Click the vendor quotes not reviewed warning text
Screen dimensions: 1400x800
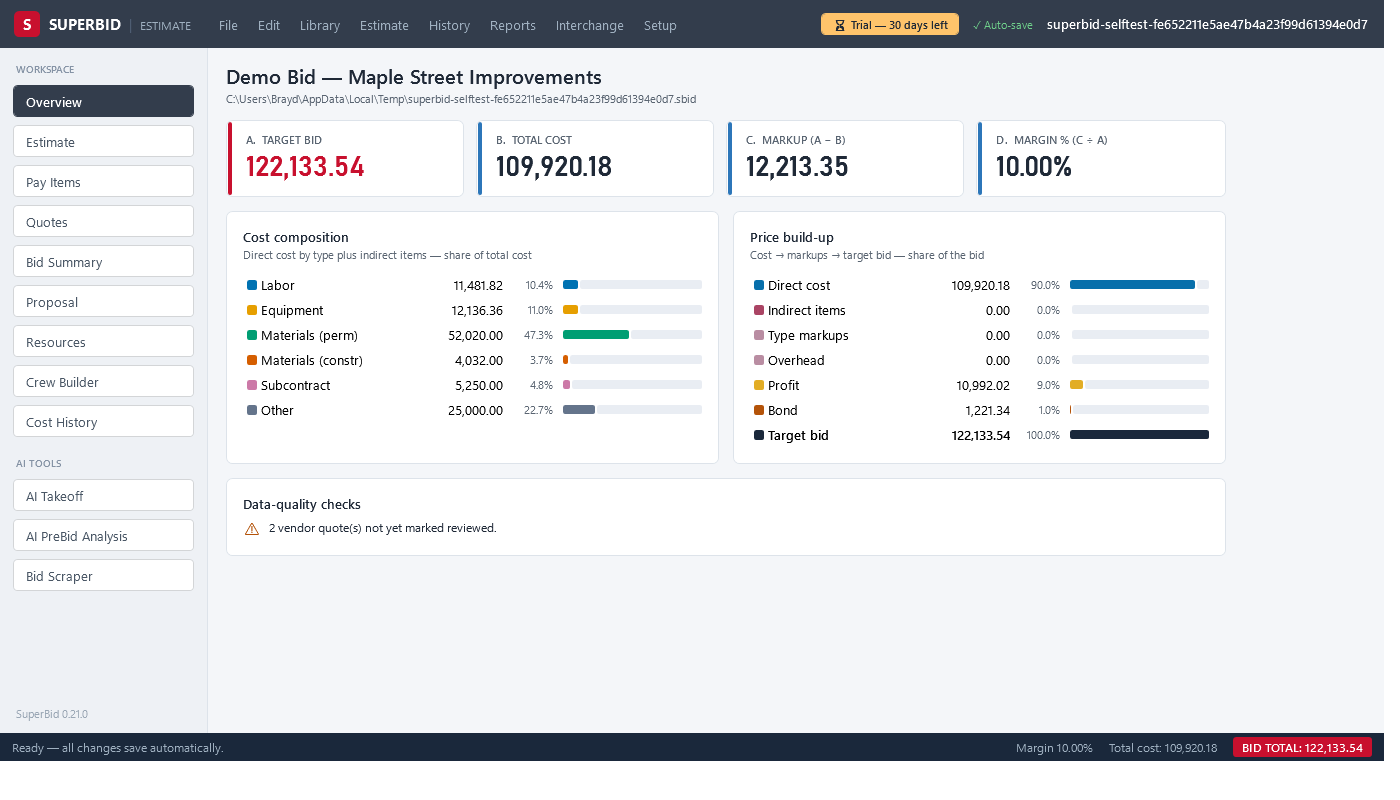point(382,528)
